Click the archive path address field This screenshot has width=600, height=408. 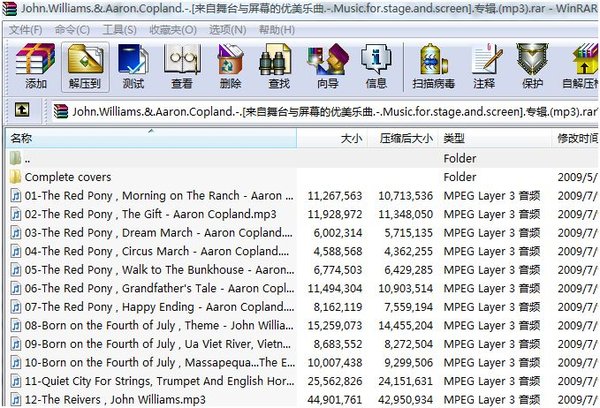(x=324, y=111)
